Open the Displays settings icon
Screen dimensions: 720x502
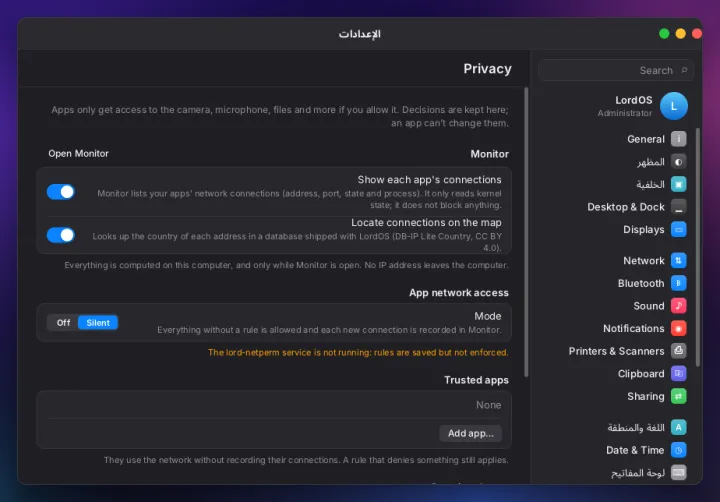[678, 229]
